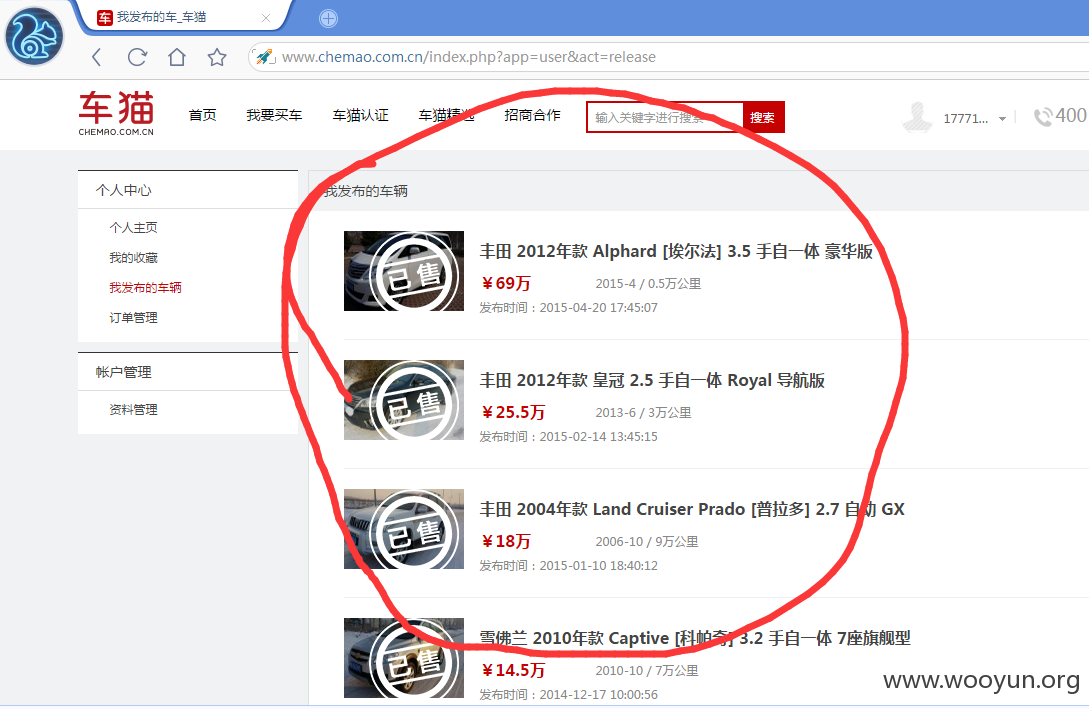Click the UC browser squirrel logo
The height and width of the screenshot is (709, 1089).
pos(34,37)
